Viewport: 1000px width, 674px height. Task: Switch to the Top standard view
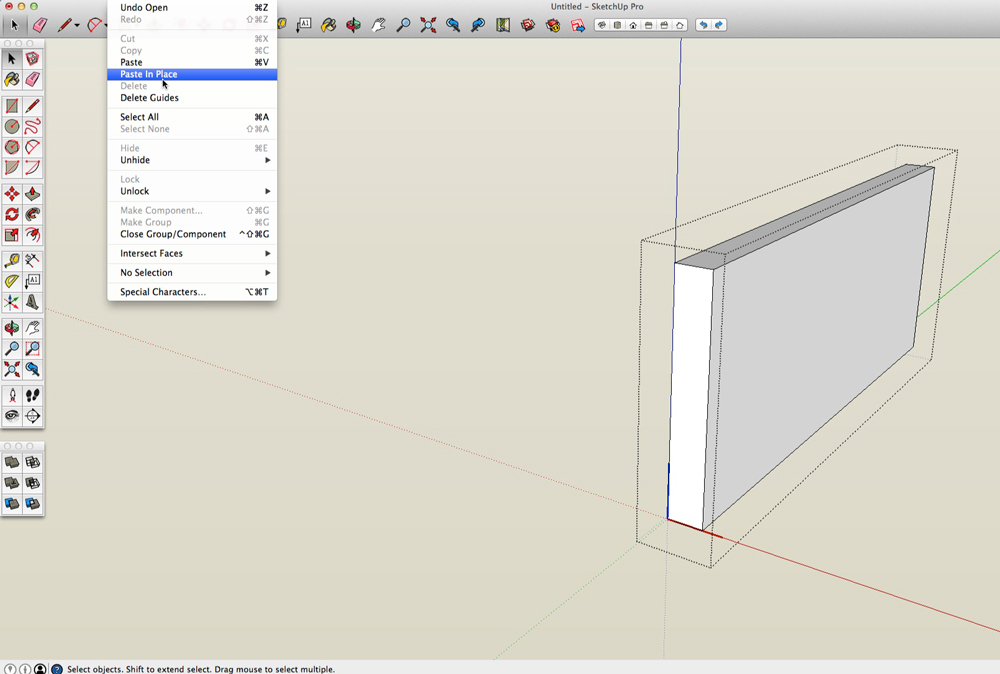[618, 25]
